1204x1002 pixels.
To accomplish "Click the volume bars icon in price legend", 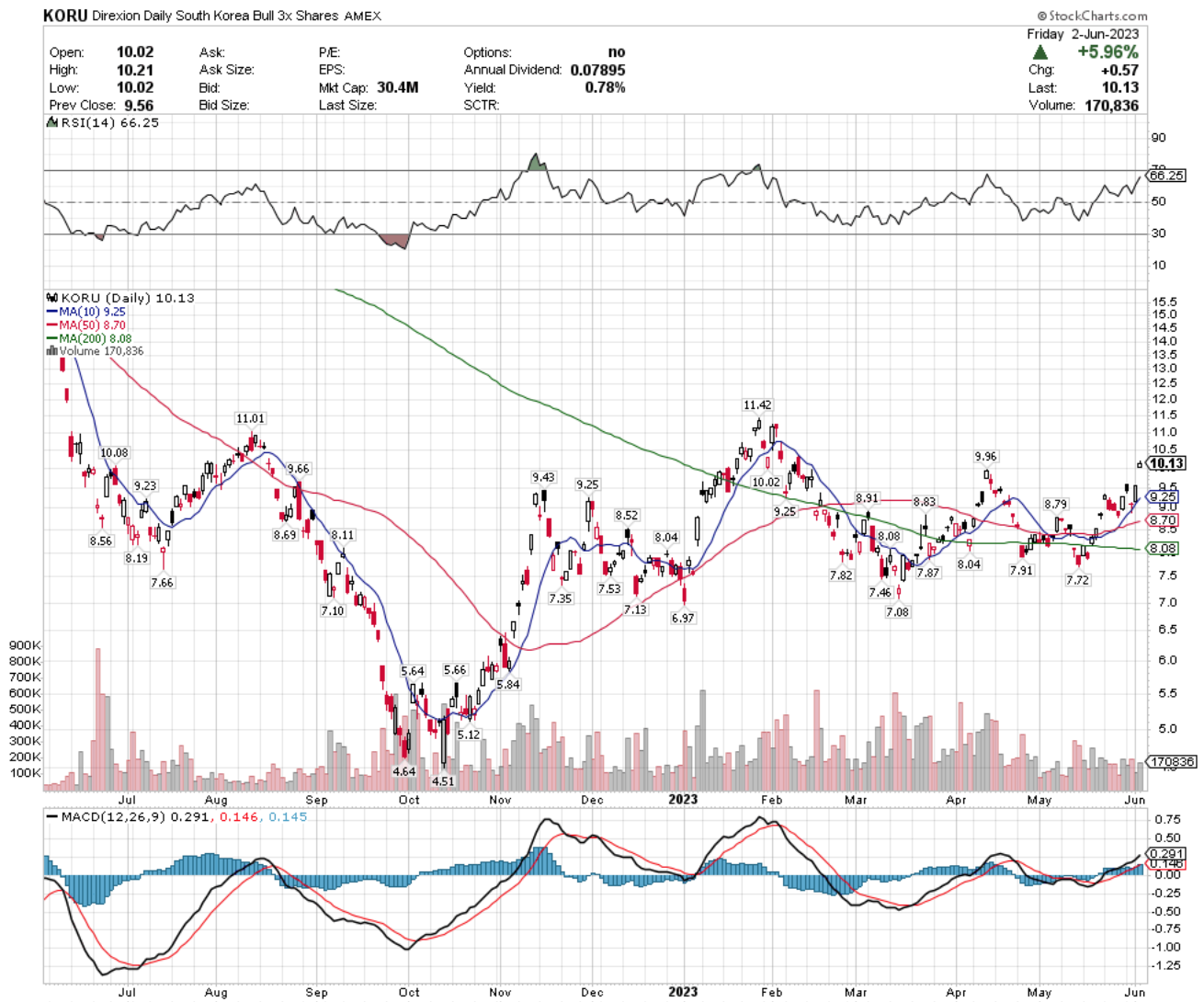I will pyautogui.click(x=52, y=351).
